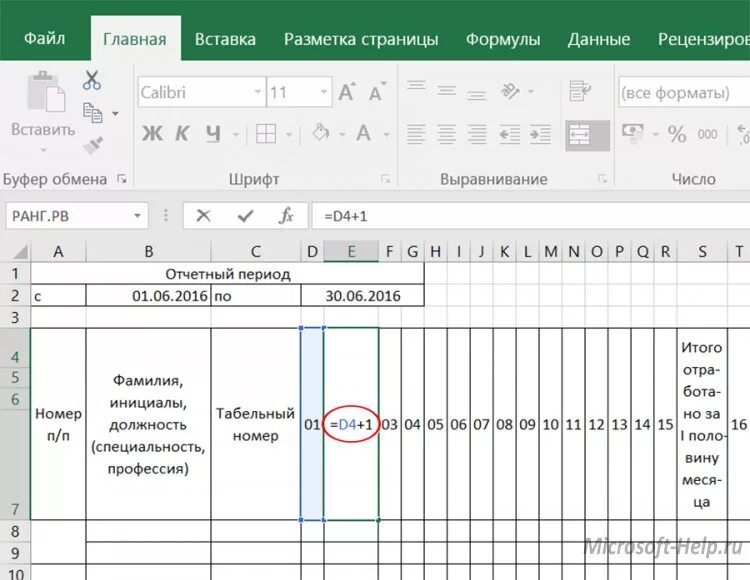Open fill color dropdown arrow
This screenshot has width=750, height=580.
(x=342, y=135)
